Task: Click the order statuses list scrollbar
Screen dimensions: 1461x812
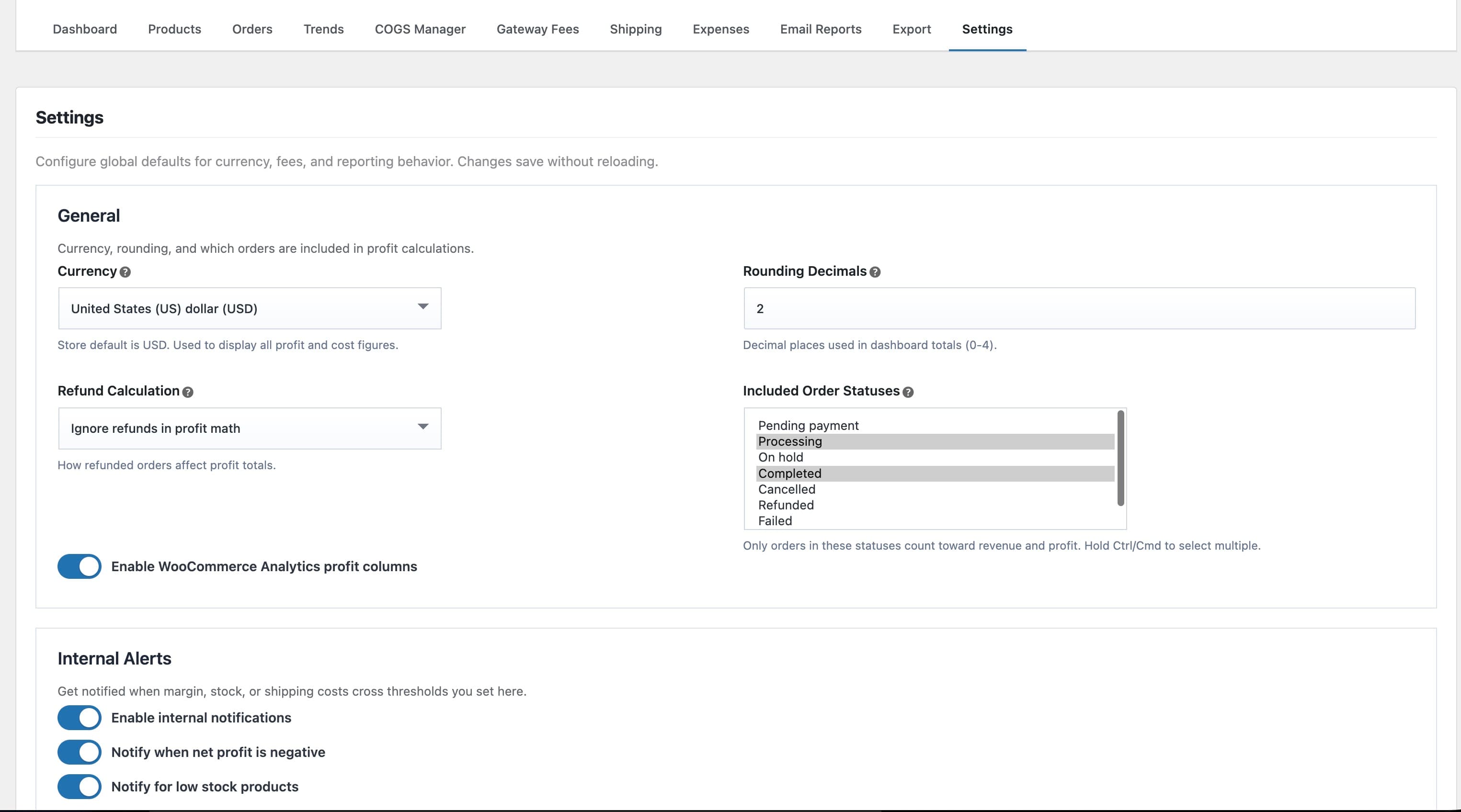Action: (1120, 458)
